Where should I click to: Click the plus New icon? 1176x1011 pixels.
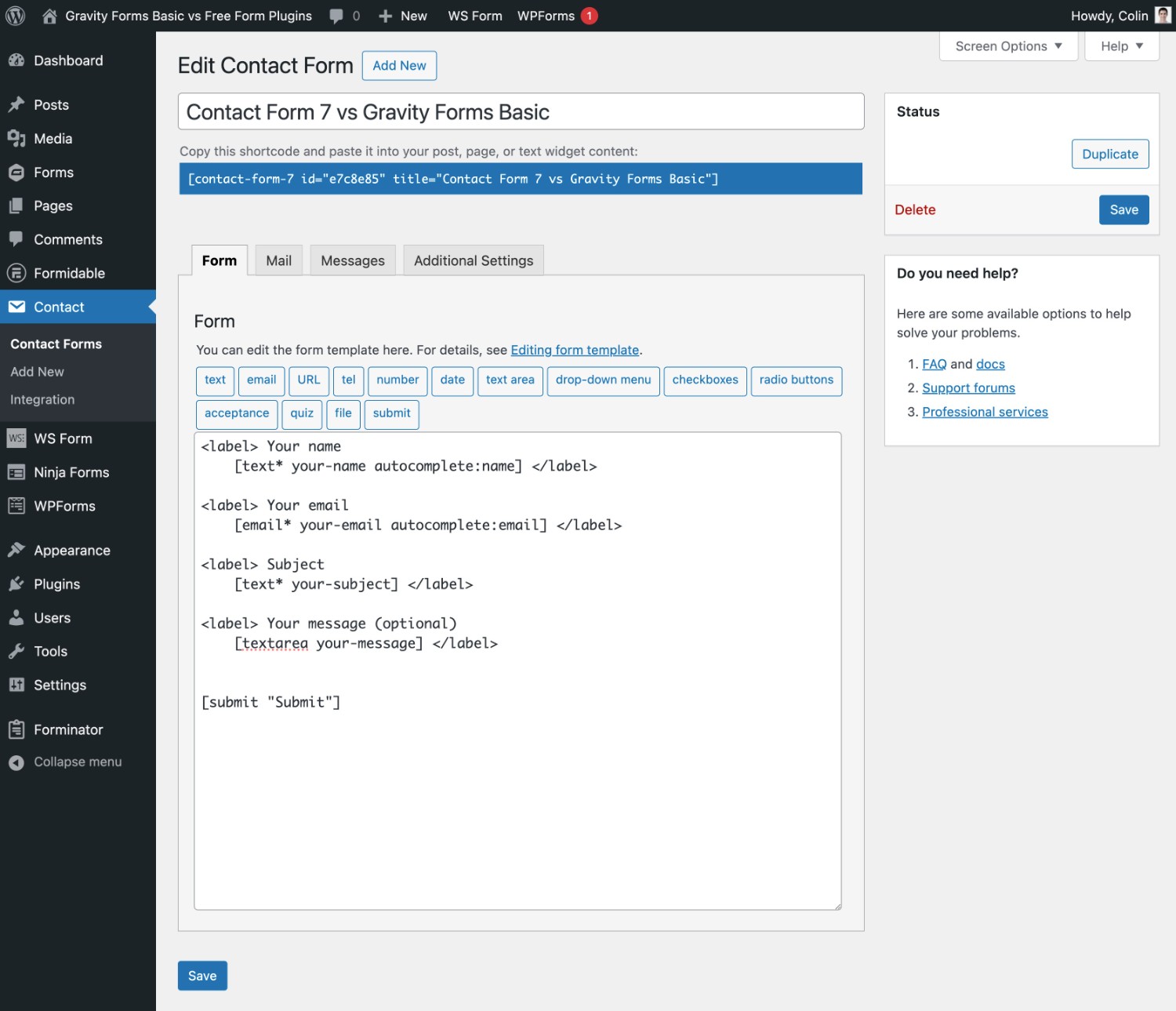385,16
